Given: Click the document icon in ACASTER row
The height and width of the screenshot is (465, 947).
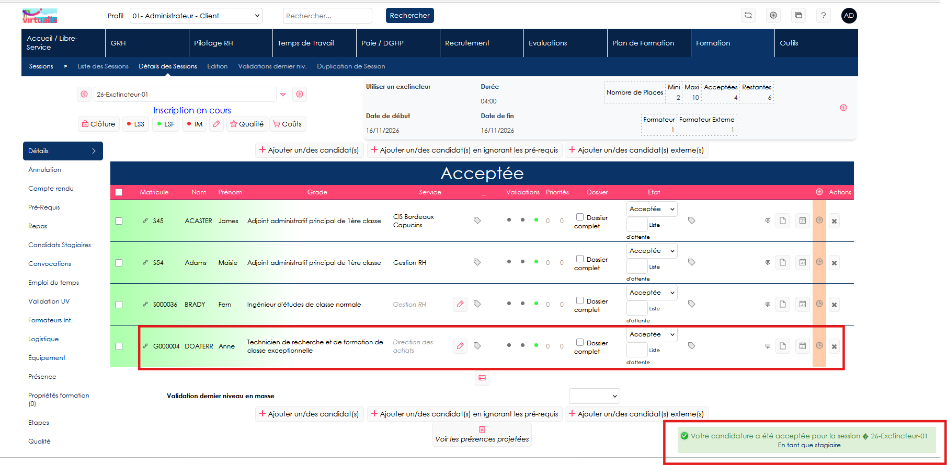Looking at the screenshot, I should 783,221.
